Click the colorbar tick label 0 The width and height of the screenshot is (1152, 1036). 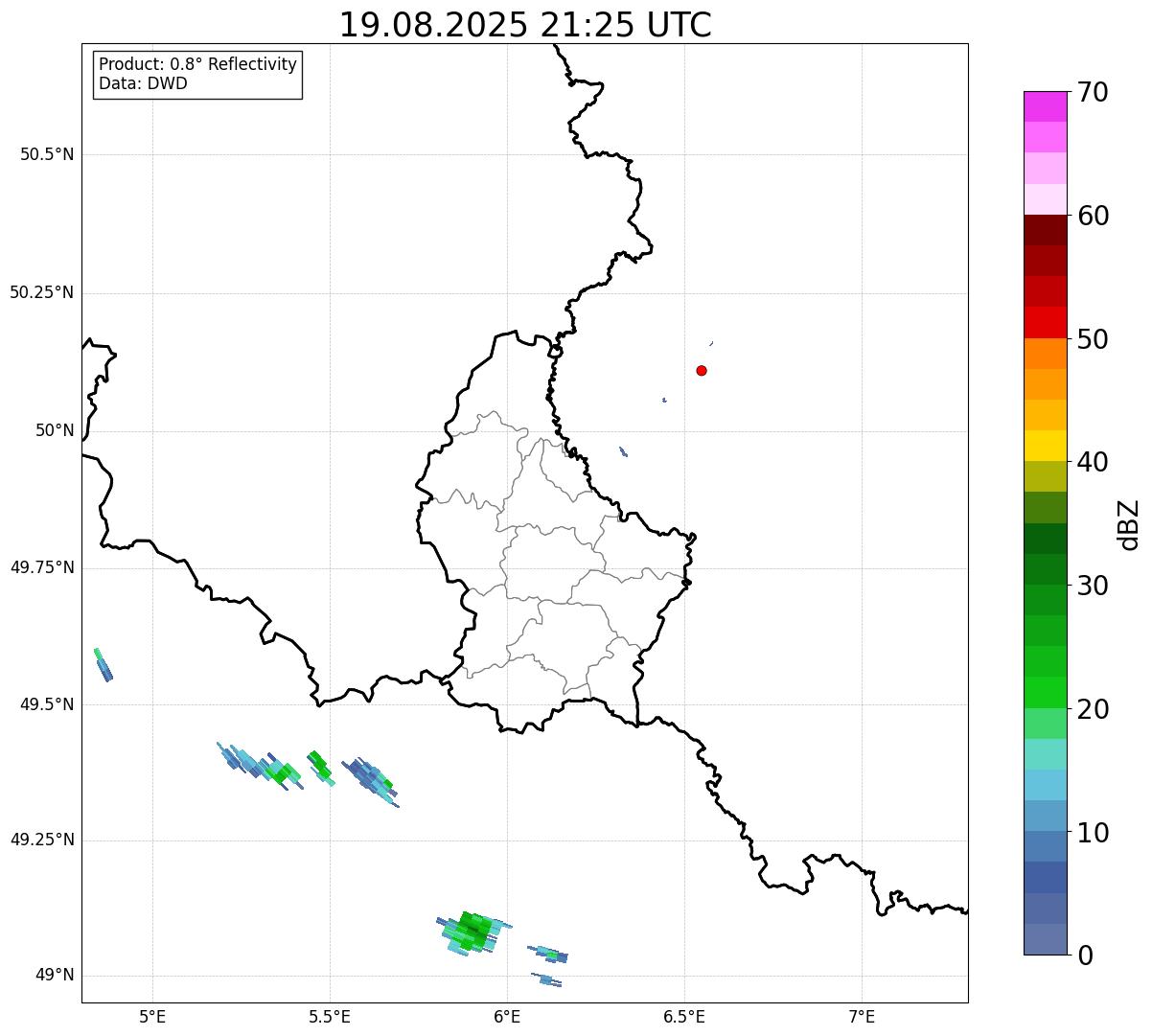pos(1085,955)
